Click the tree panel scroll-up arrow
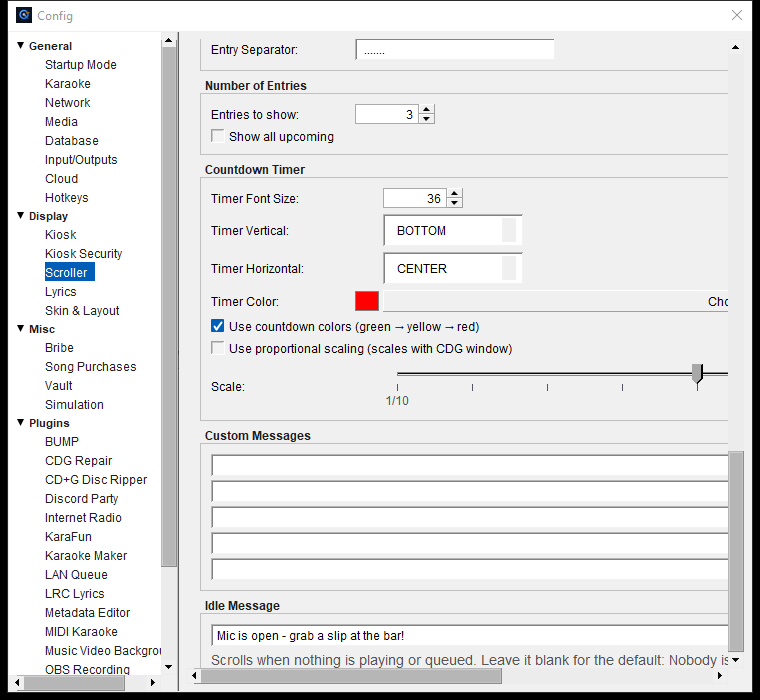 (x=169, y=40)
